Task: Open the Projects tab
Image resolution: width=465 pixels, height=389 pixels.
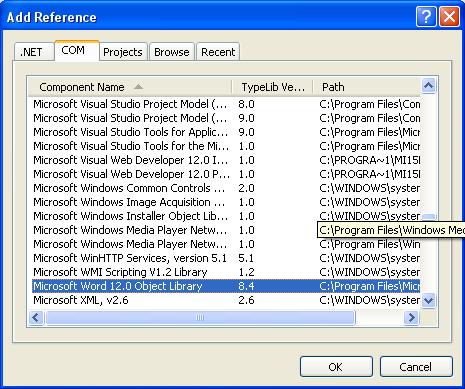Action: pos(123,52)
